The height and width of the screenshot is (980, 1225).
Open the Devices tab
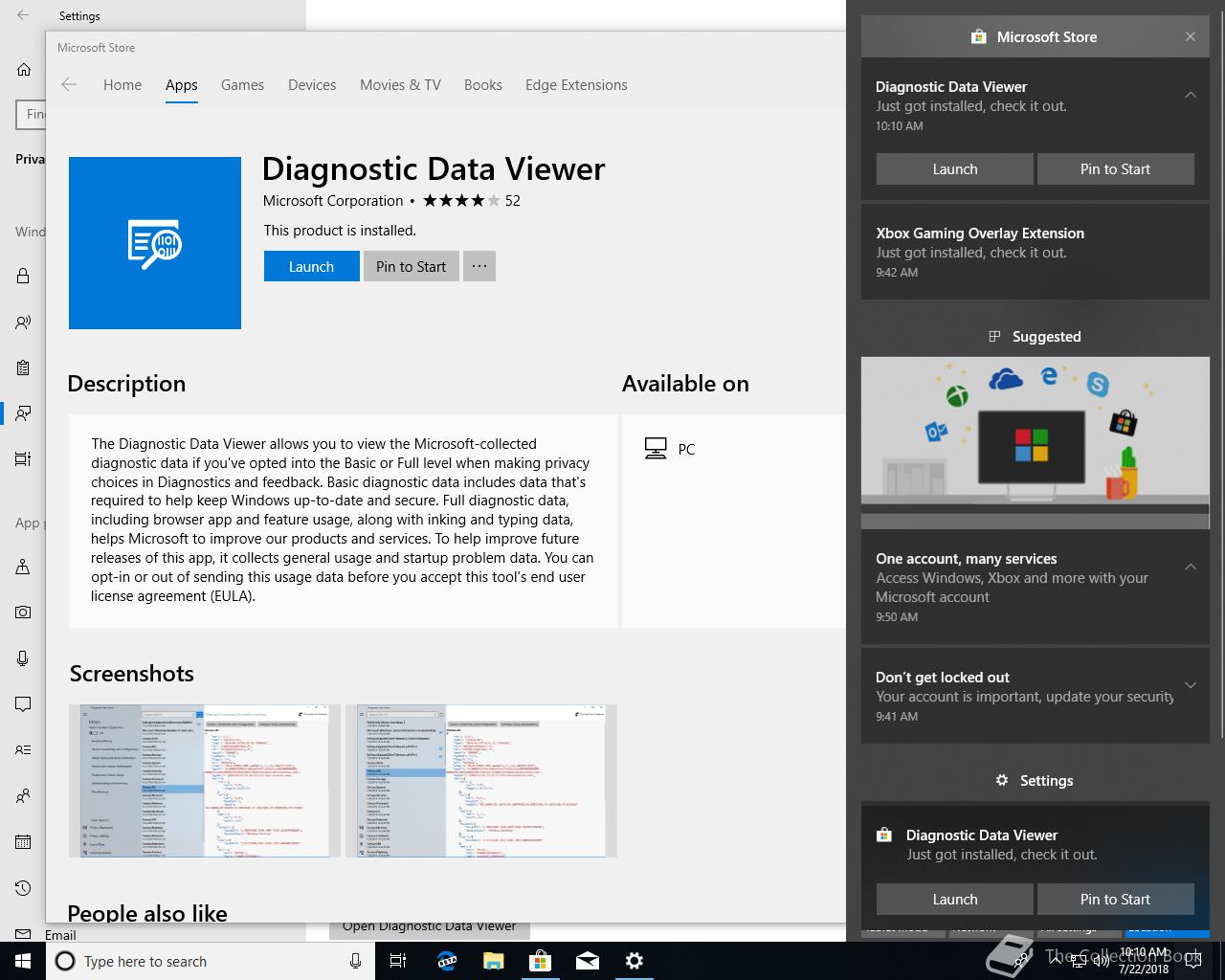(x=312, y=84)
